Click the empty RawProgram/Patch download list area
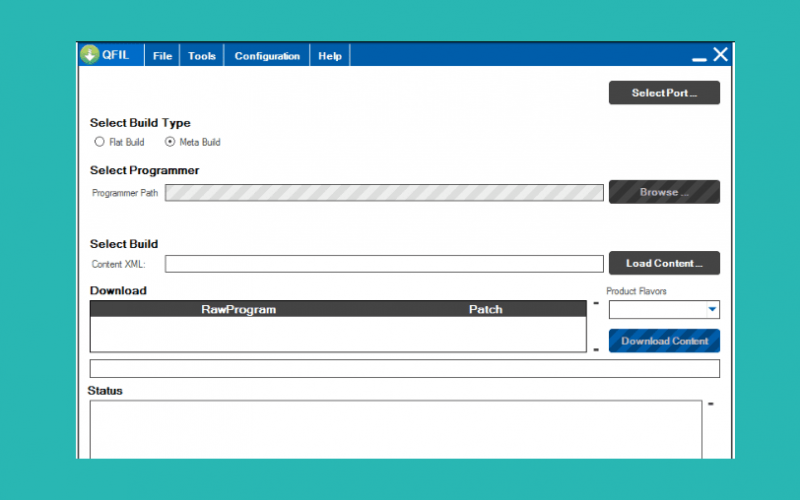 (x=338, y=334)
